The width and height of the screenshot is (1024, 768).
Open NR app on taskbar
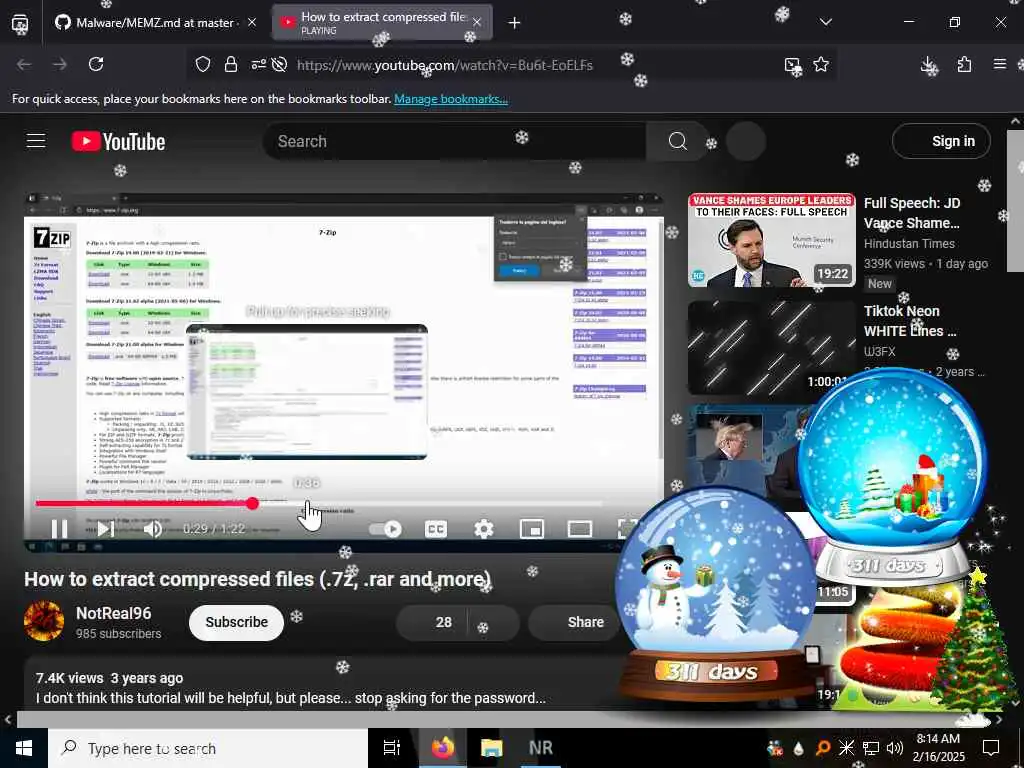click(541, 748)
